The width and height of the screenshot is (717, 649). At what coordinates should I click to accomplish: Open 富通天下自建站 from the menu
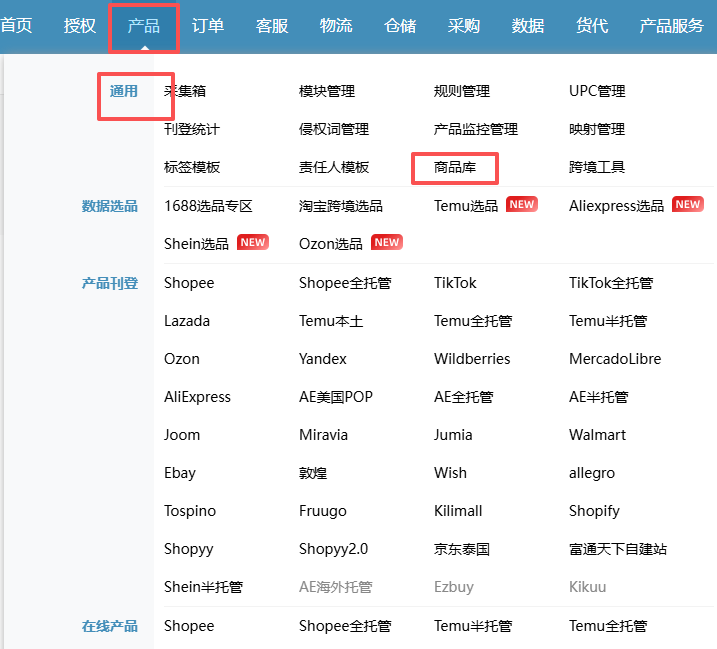point(617,549)
